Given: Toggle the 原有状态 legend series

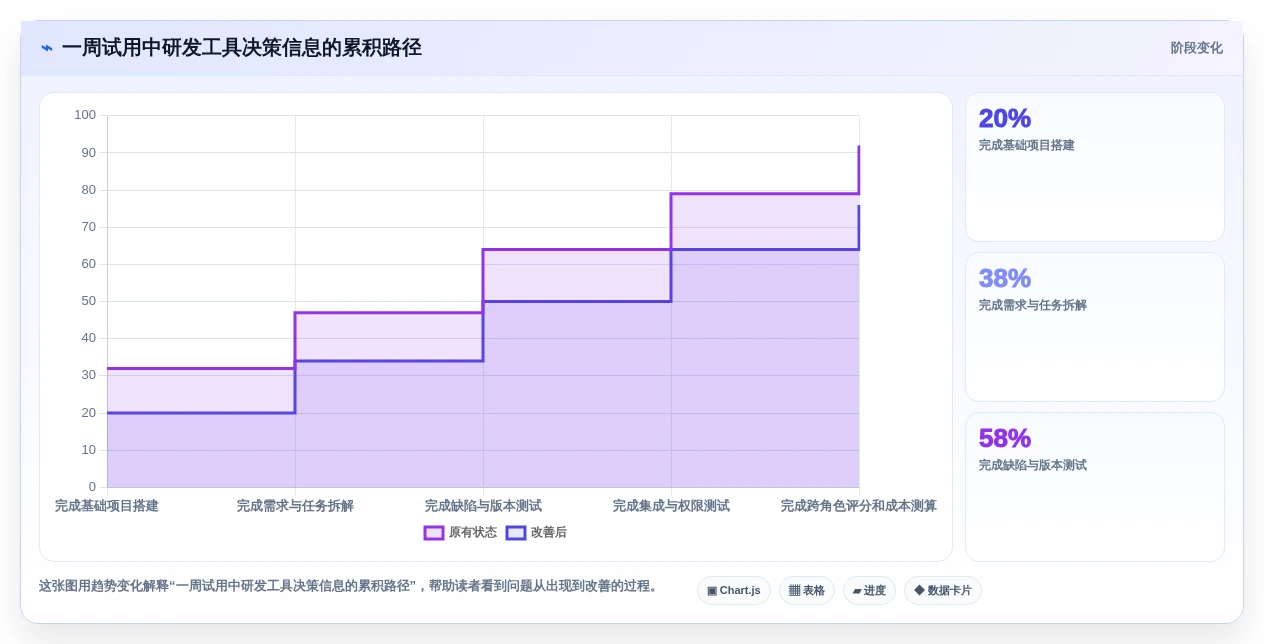Looking at the screenshot, I should coord(461,533).
